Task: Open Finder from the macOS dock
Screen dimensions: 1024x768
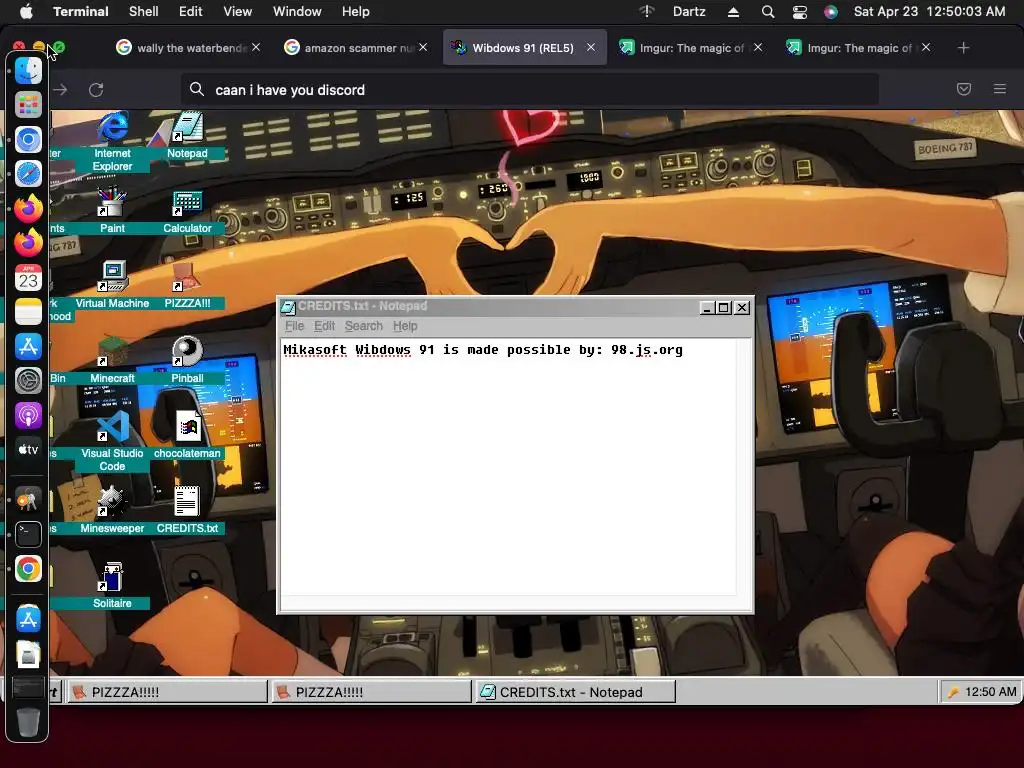Action: [x=28, y=70]
